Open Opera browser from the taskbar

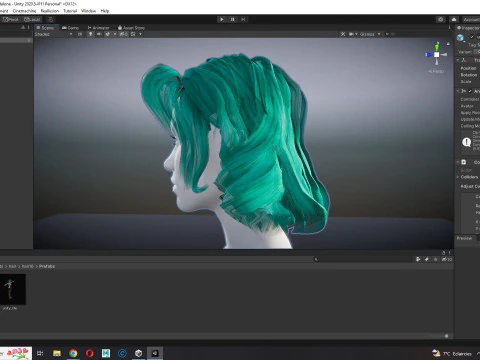(x=89, y=353)
